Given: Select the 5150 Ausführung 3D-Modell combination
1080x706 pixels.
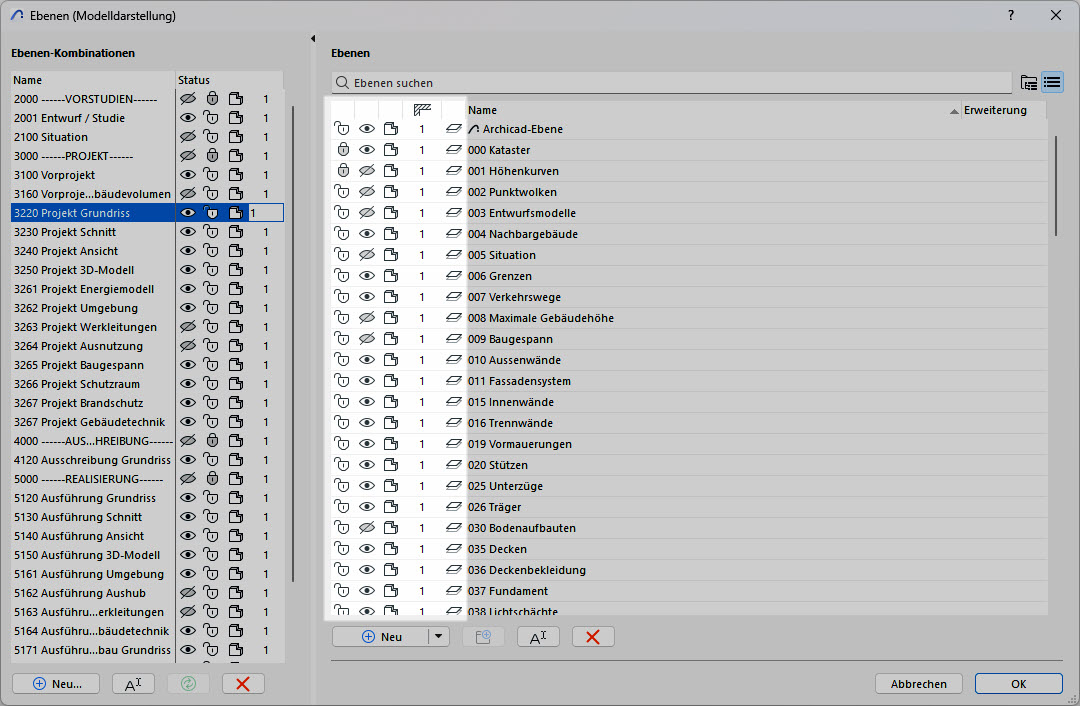Looking at the screenshot, I should tap(87, 555).
